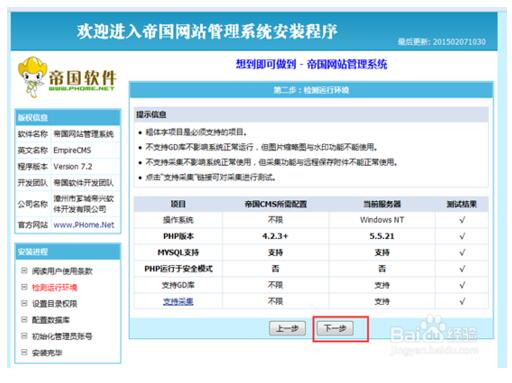Open the 支持采集 test link in the table
This screenshot has height=383, width=512.
tap(178, 302)
